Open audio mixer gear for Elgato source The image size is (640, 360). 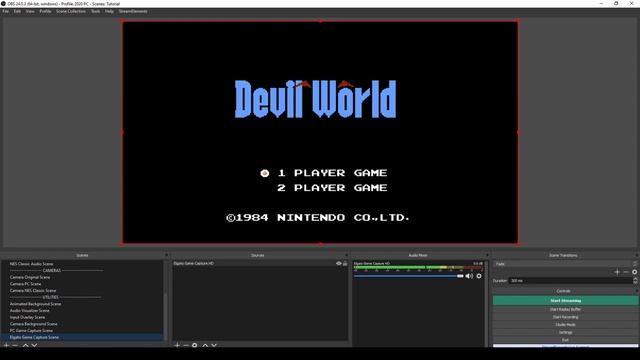[479, 276]
